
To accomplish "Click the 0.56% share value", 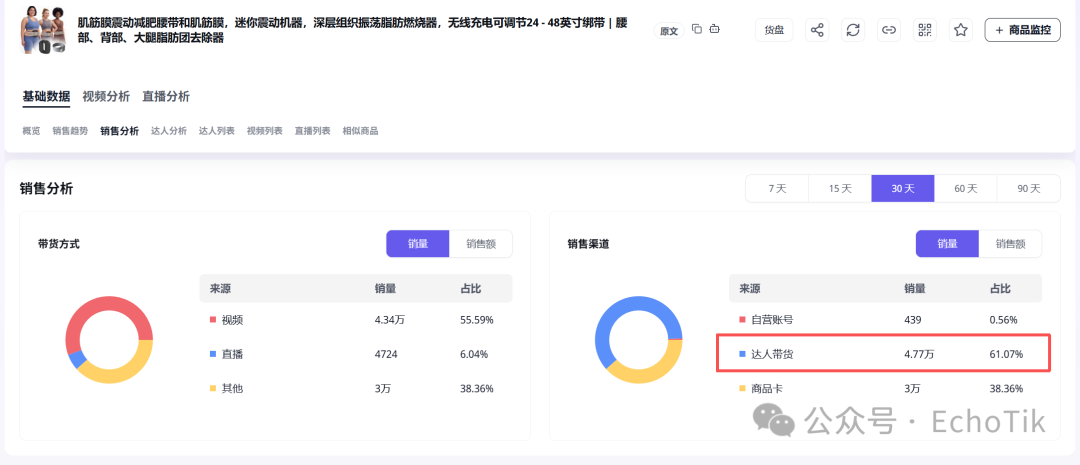I will tap(1004, 320).
